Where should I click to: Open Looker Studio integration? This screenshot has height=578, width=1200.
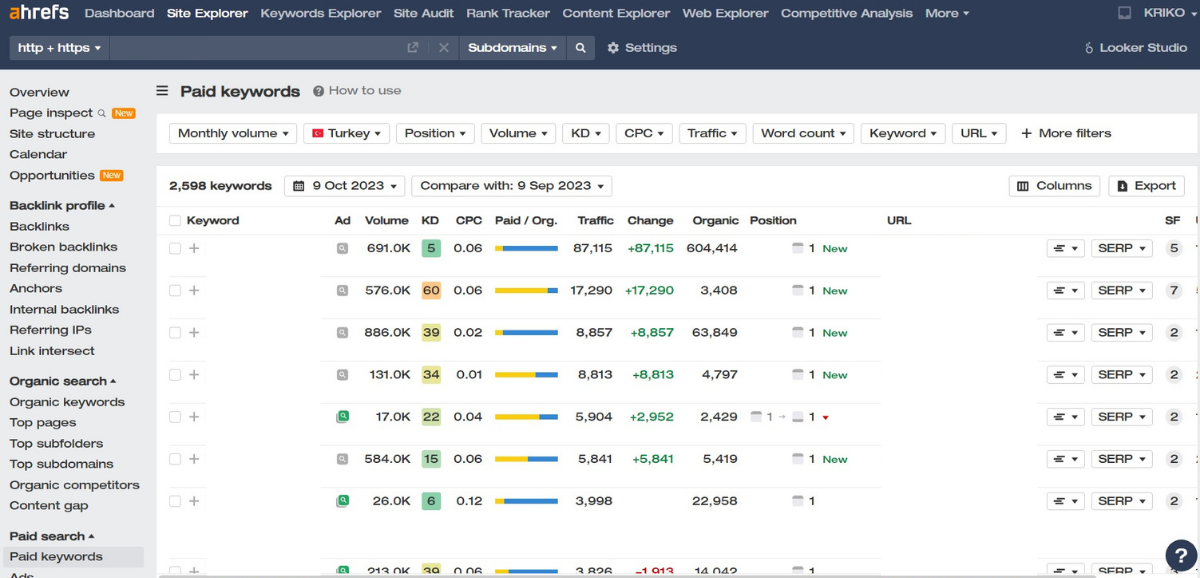coord(1136,48)
